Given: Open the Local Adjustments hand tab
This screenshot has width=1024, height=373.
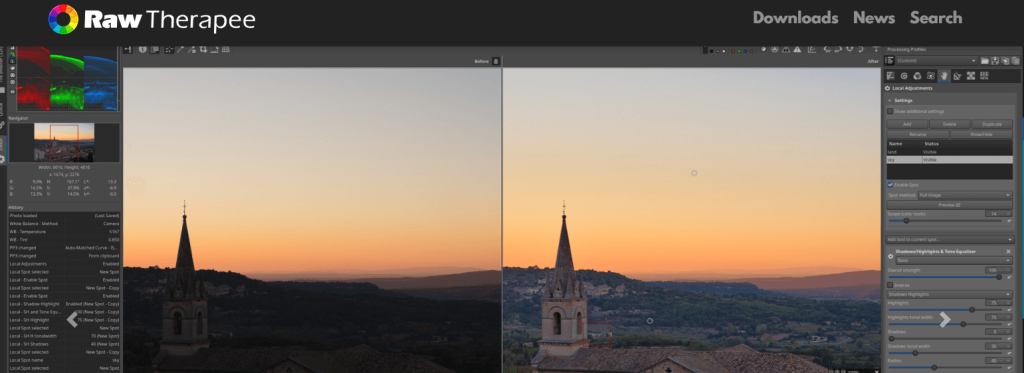Looking at the screenshot, I should coord(944,75).
